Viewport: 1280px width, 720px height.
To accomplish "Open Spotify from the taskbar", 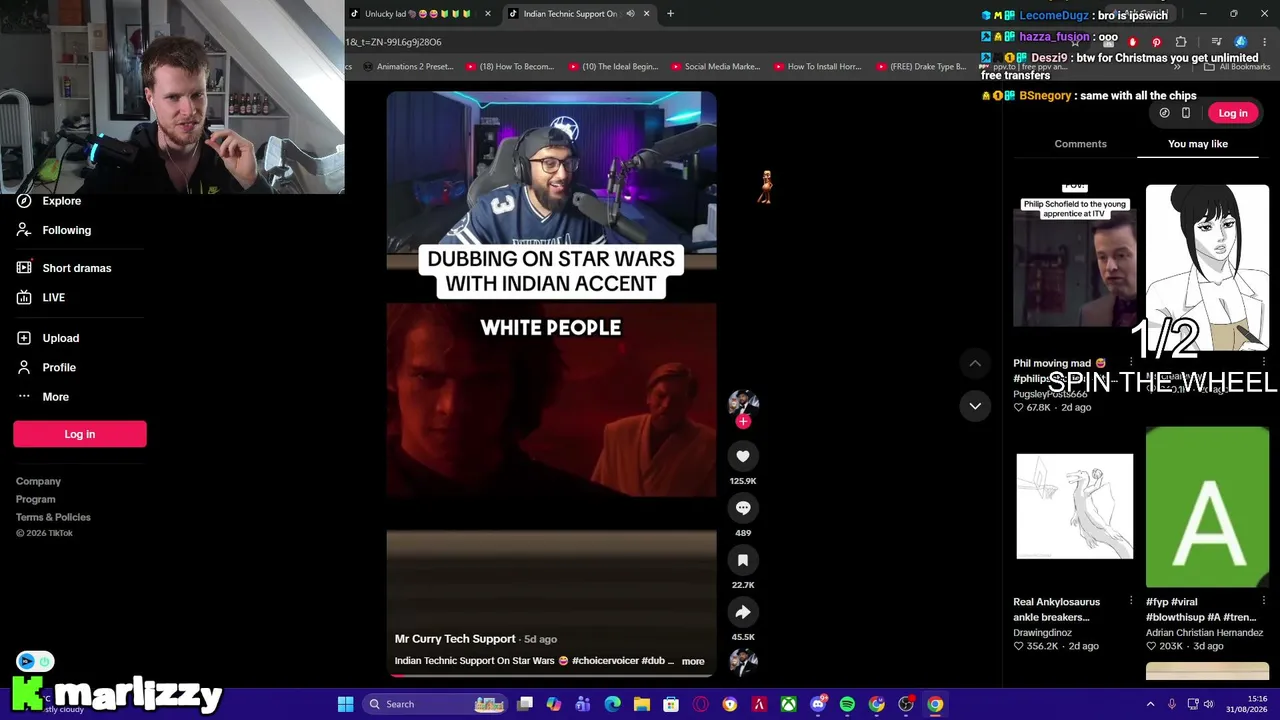I will pos(847,704).
